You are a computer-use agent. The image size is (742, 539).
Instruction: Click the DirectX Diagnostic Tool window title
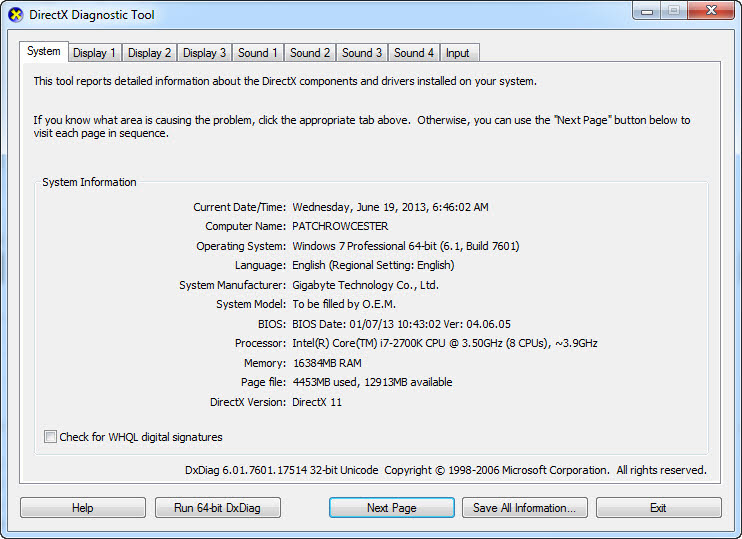(92, 15)
